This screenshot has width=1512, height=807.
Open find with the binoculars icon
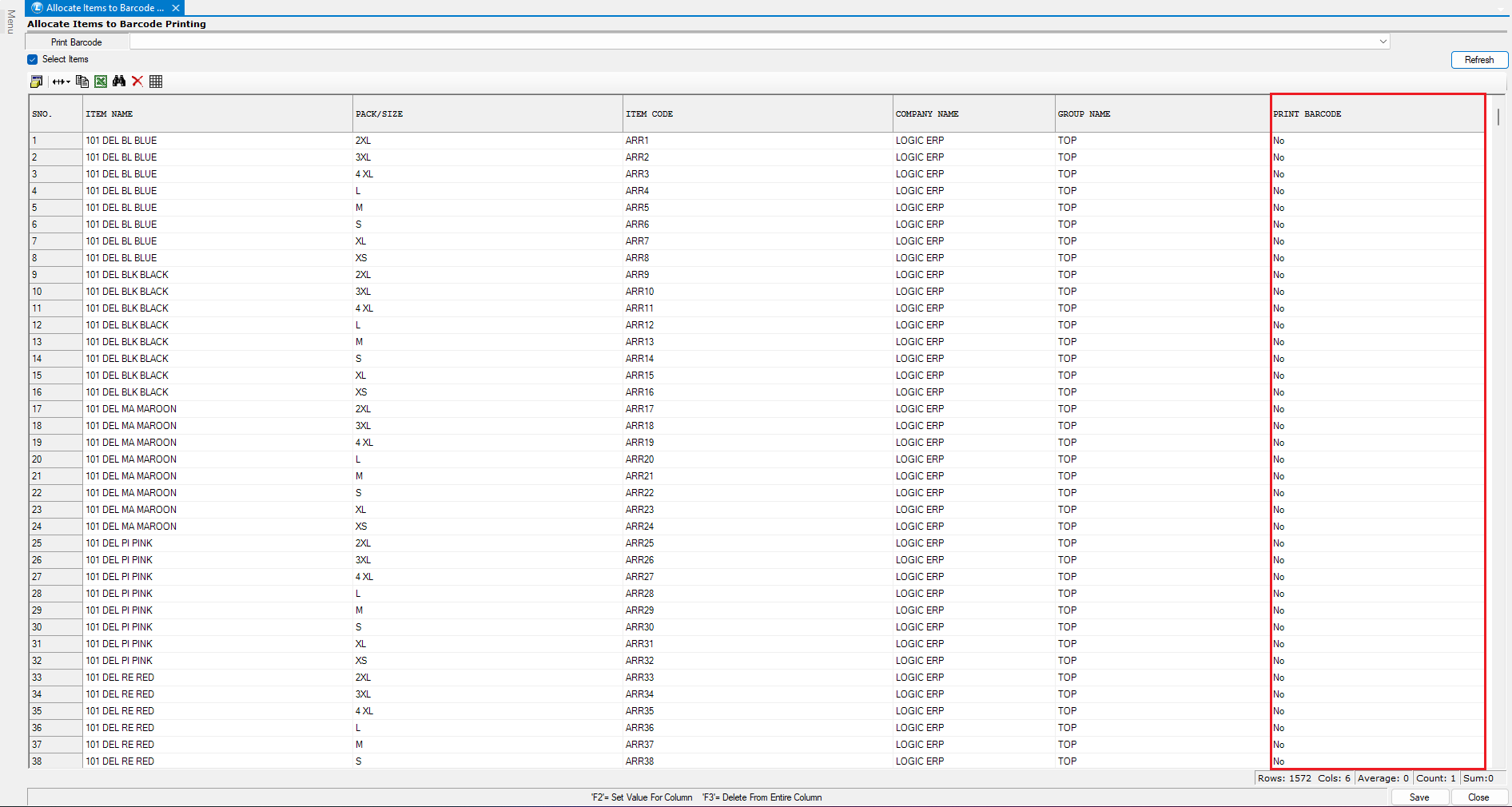pos(119,81)
